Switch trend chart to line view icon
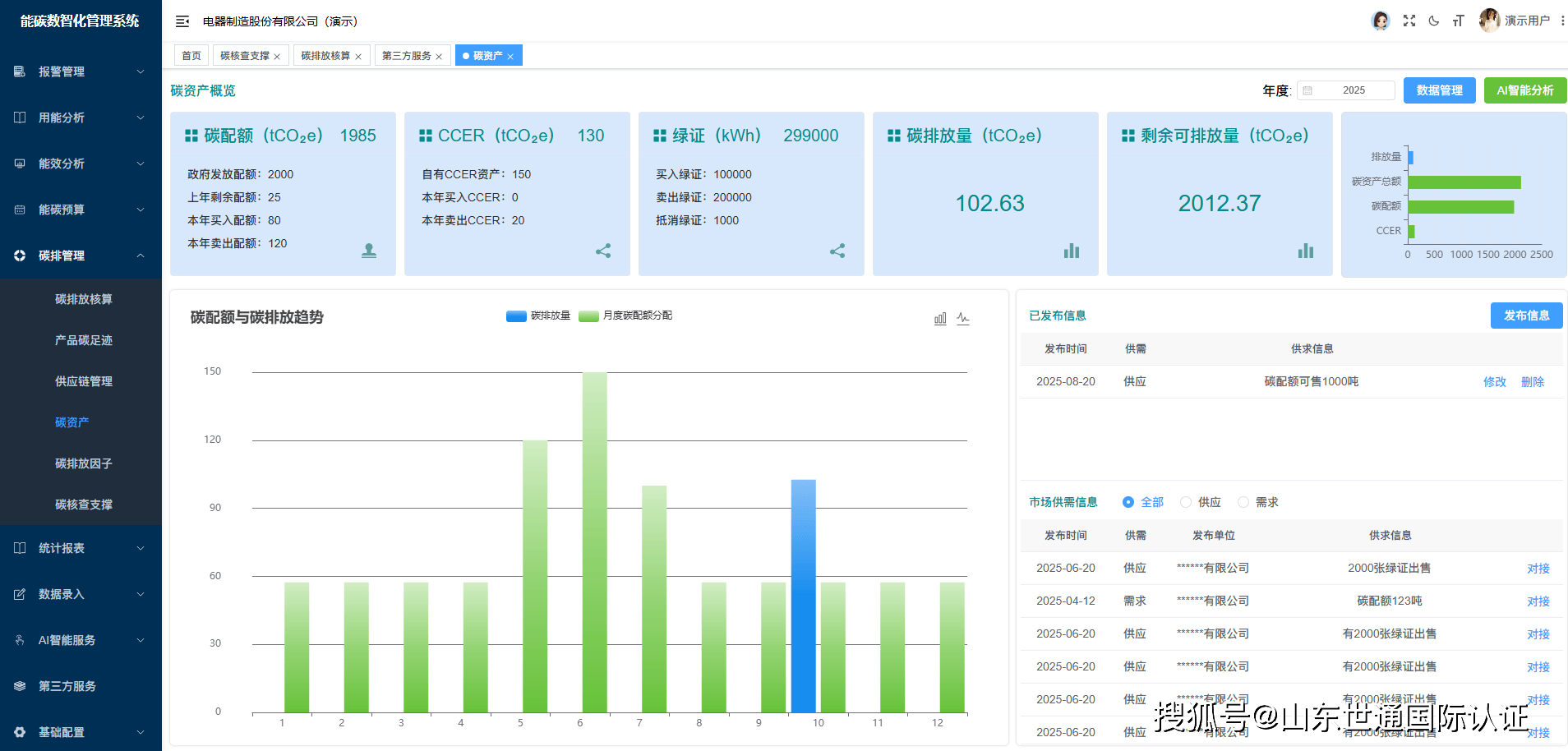This screenshot has width=1568, height=751. pos(963,318)
